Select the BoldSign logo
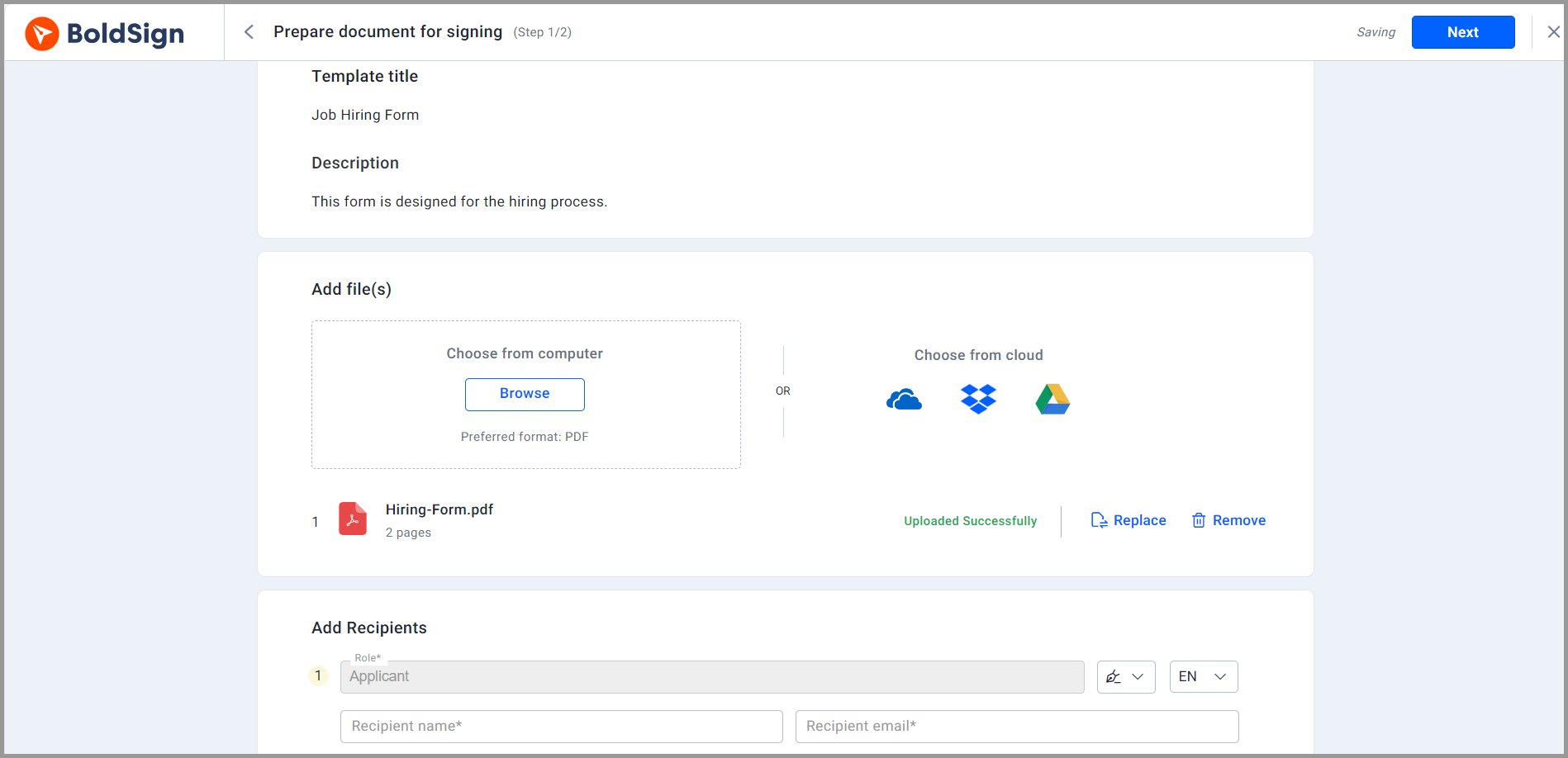Screen dimensions: 1568x758 104,33
